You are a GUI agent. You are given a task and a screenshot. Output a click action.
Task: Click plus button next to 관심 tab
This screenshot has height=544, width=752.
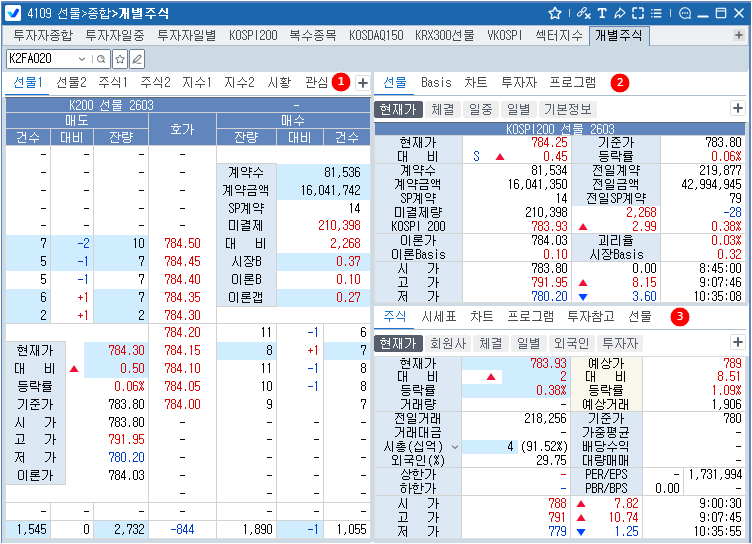[362, 82]
